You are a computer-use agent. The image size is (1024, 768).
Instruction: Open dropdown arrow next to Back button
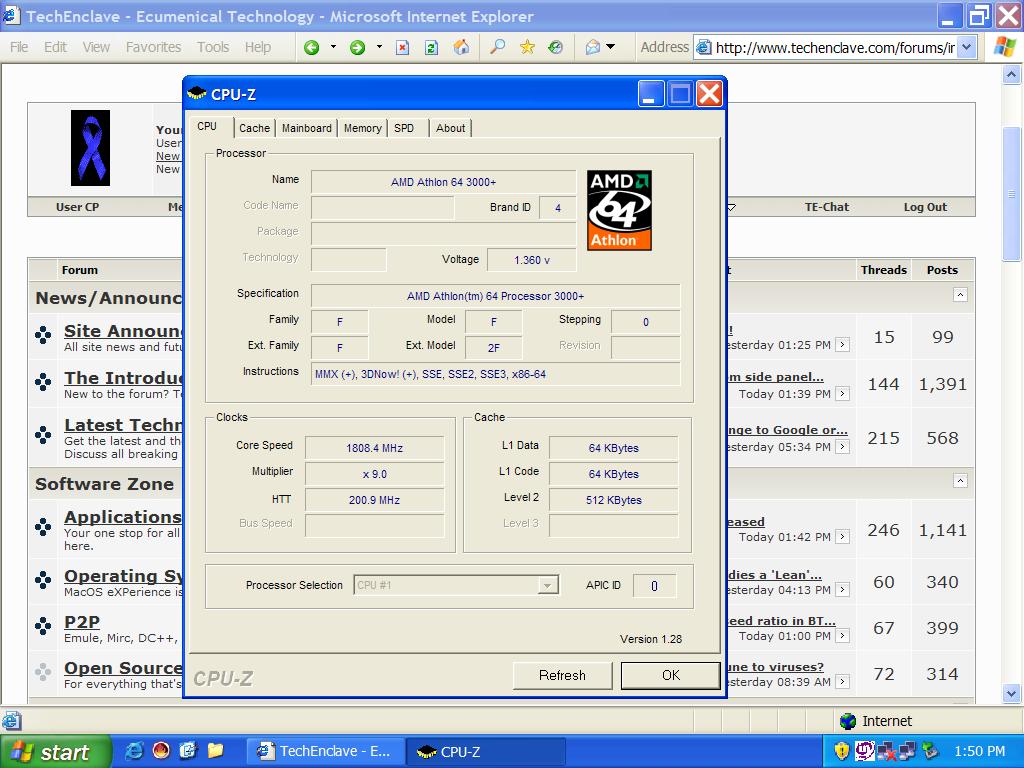[x=333, y=47]
